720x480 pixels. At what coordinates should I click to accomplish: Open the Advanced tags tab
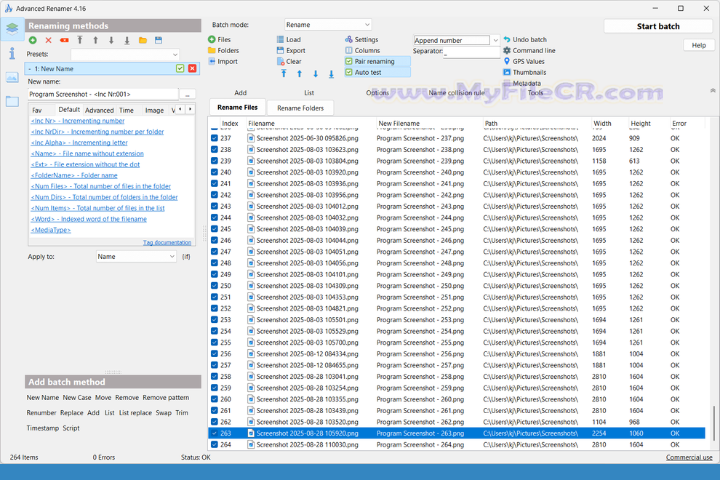99,110
